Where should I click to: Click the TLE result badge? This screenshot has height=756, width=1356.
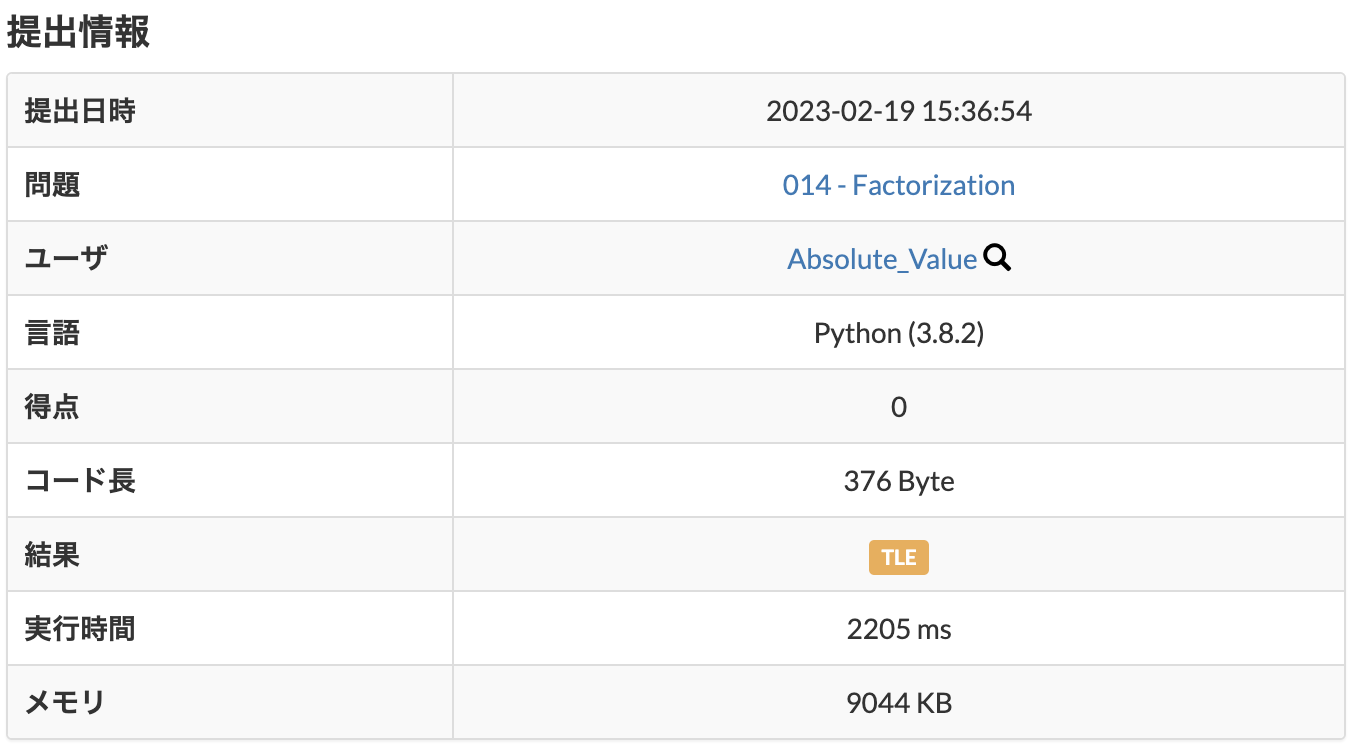point(898,557)
